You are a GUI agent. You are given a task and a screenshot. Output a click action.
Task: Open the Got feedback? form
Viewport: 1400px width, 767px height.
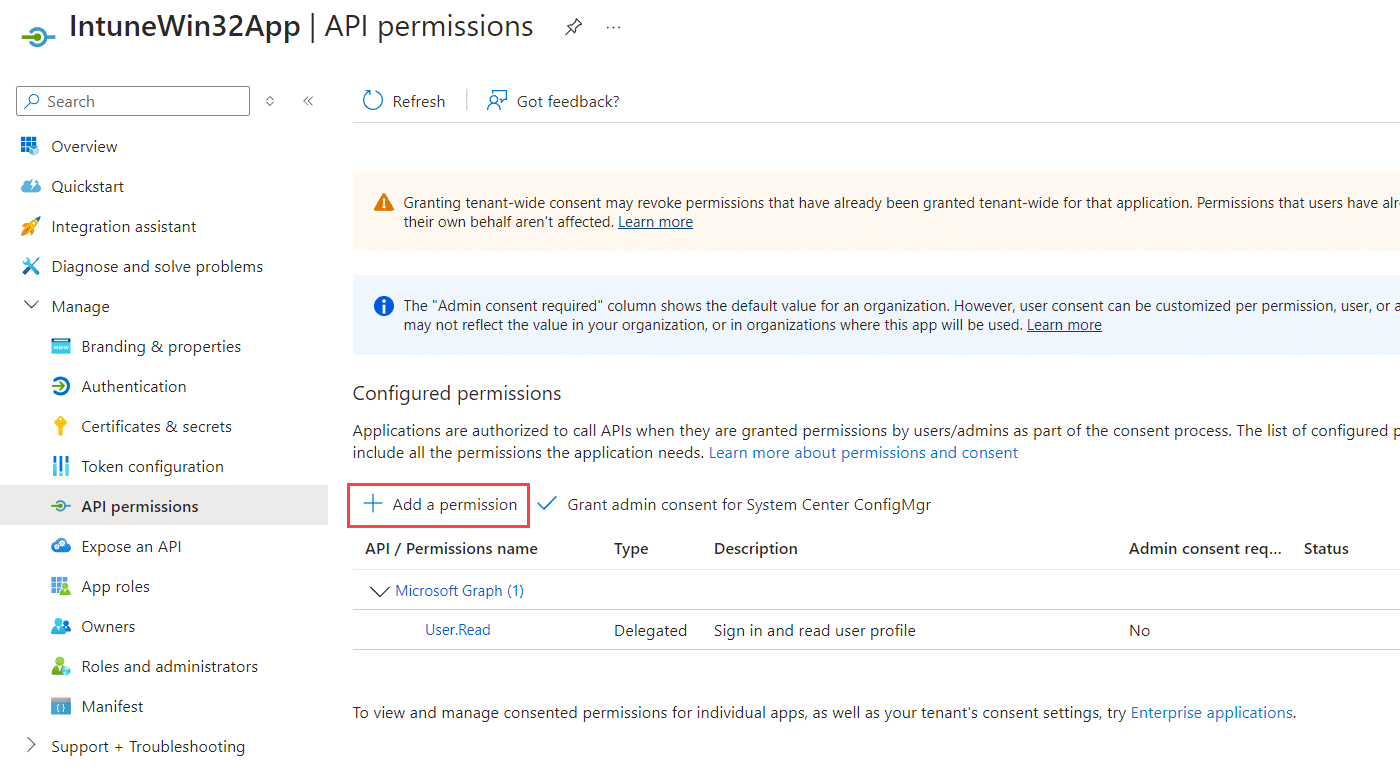[553, 100]
